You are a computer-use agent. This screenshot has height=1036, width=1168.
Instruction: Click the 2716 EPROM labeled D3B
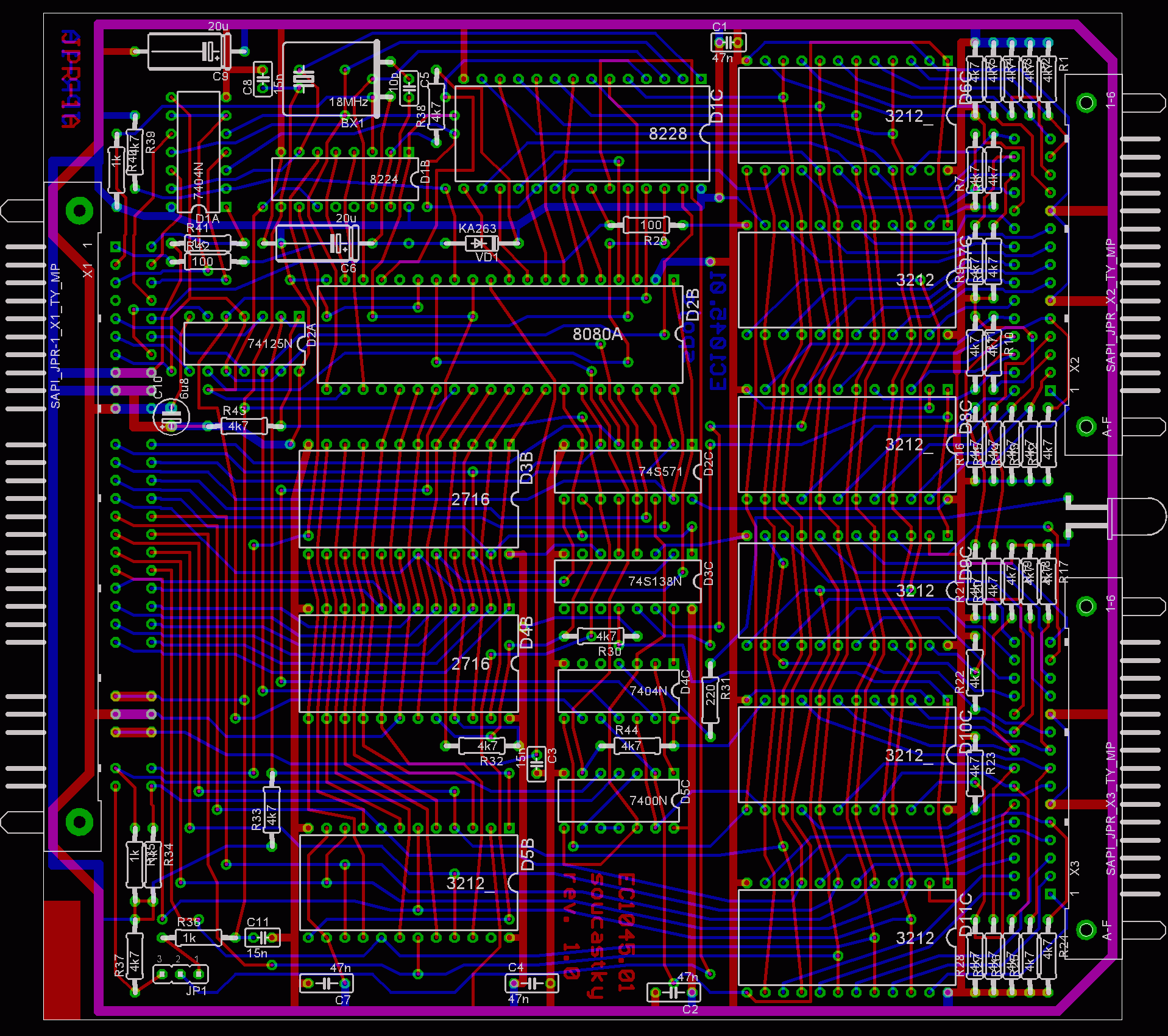(x=408, y=499)
